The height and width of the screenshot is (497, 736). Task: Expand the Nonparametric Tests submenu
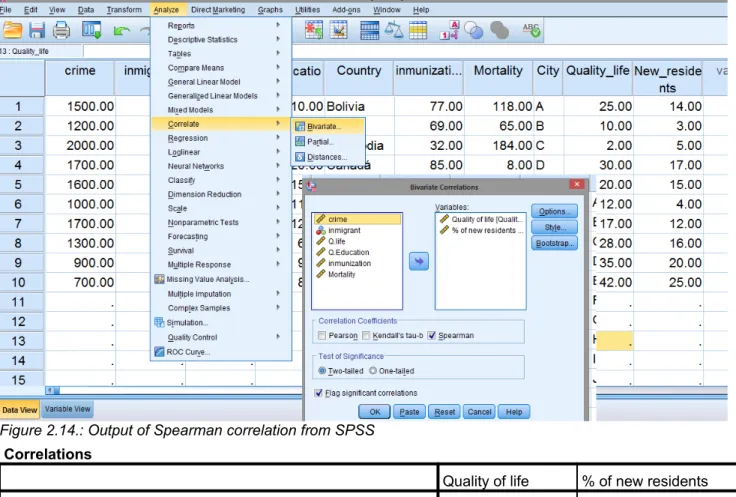pos(221,222)
